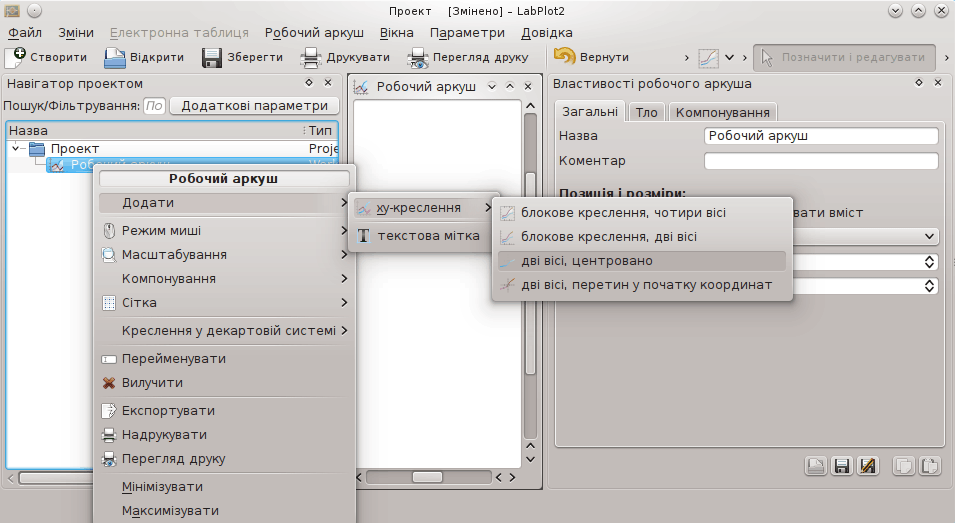Viewport: 955px width, 523px height.
Task: Switch to the Компонування tab
Action: click(x=722, y=112)
